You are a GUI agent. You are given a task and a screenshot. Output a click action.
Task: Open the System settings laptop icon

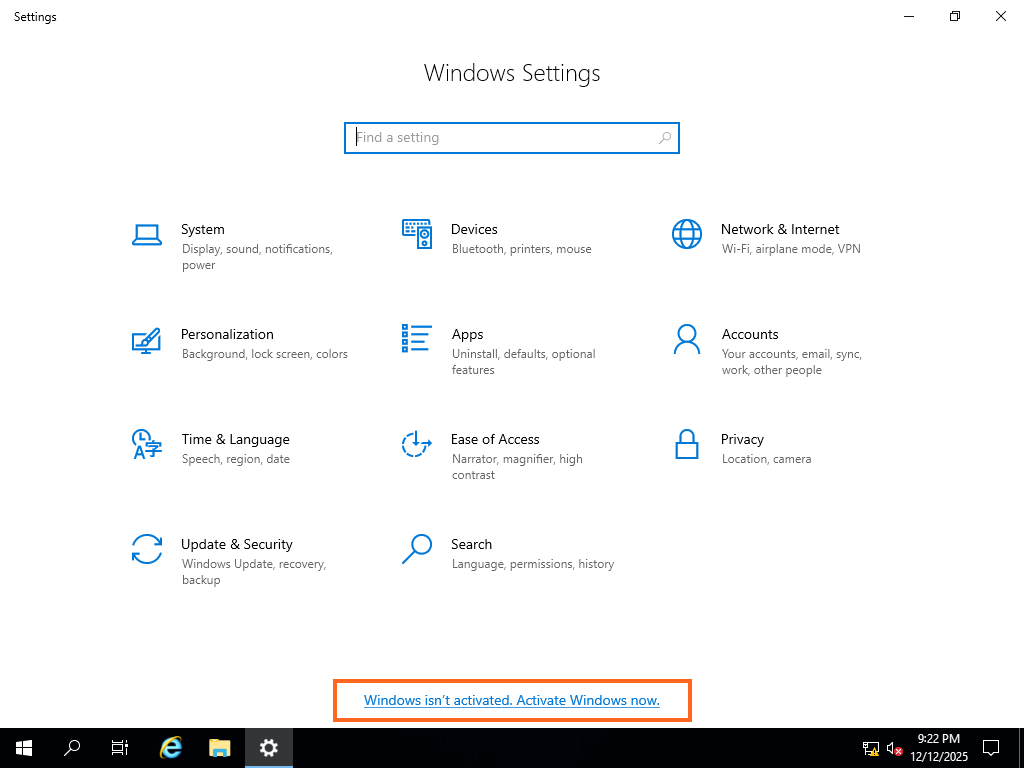[x=147, y=235]
